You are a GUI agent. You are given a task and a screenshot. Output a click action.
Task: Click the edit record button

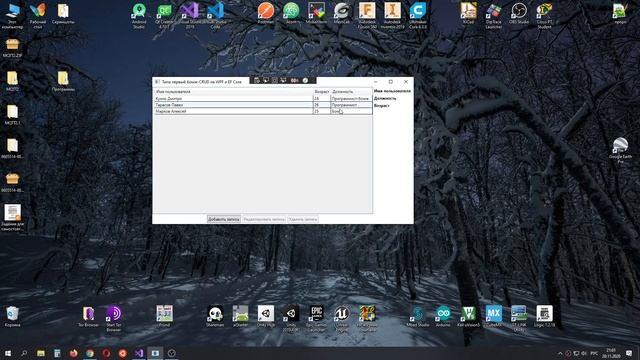[x=264, y=219]
